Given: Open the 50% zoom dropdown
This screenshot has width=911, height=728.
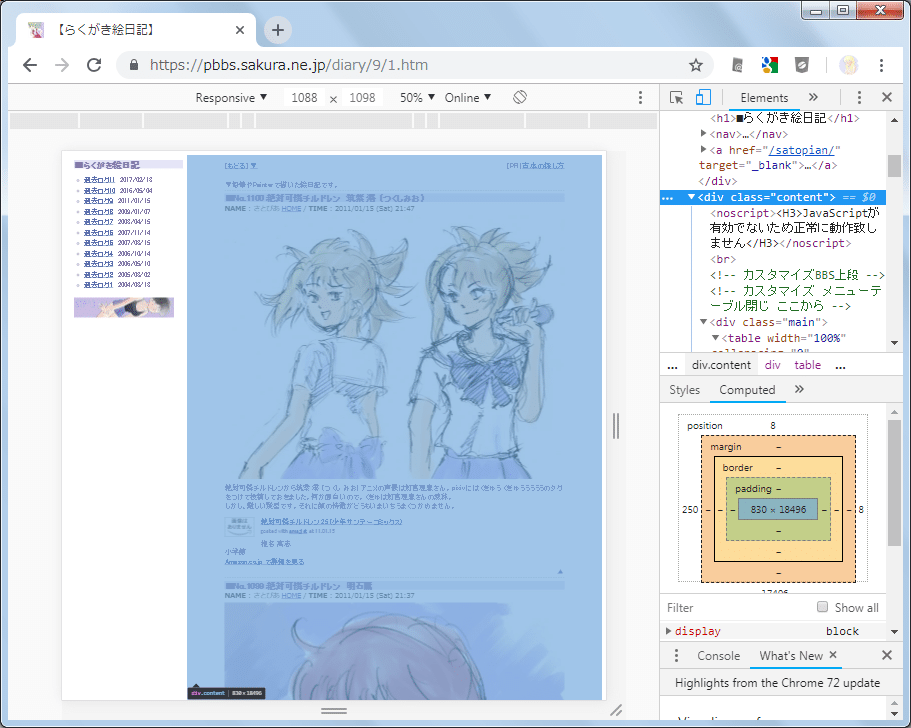Looking at the screenshot, I should (x=417, y=98).
